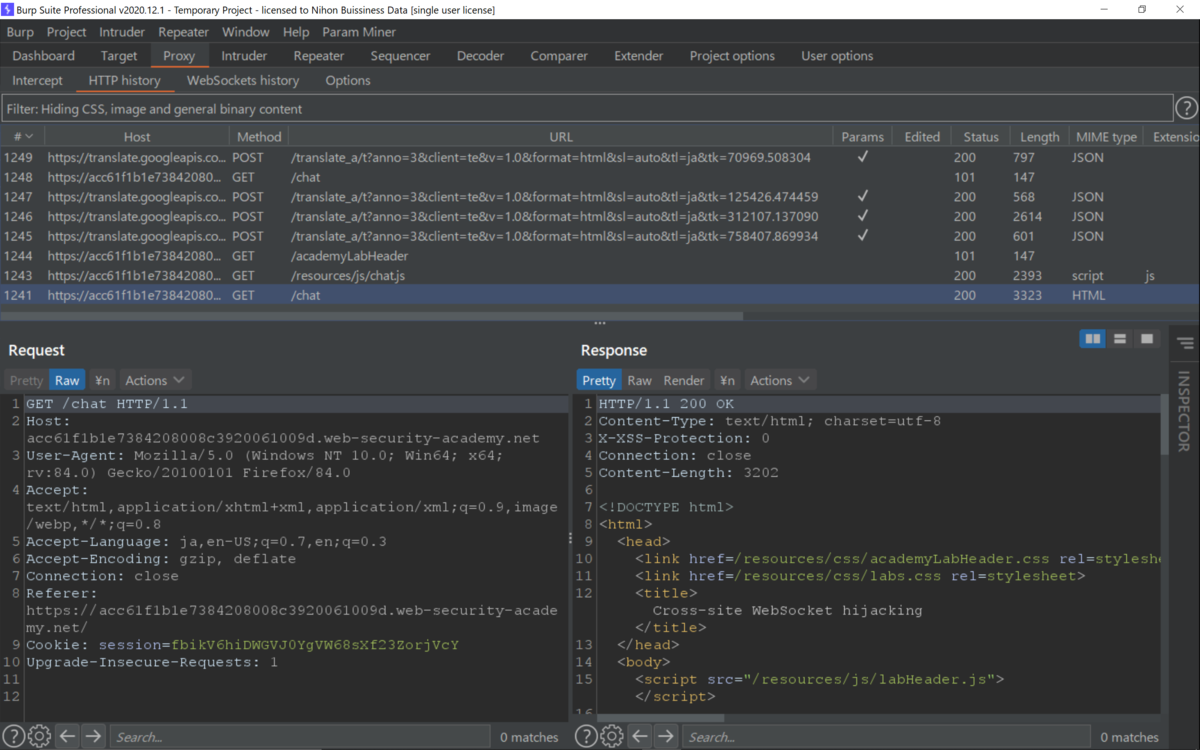Screen dimensions: 1200x750
Task: Open the User options tab
Action: 837,56
